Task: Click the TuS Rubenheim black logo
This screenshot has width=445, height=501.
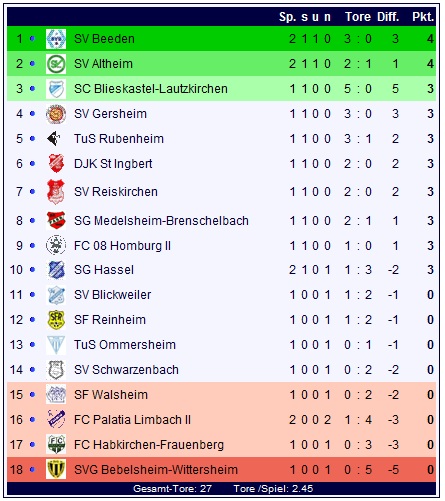Action: pyautogui.click(x=54, y=139)
